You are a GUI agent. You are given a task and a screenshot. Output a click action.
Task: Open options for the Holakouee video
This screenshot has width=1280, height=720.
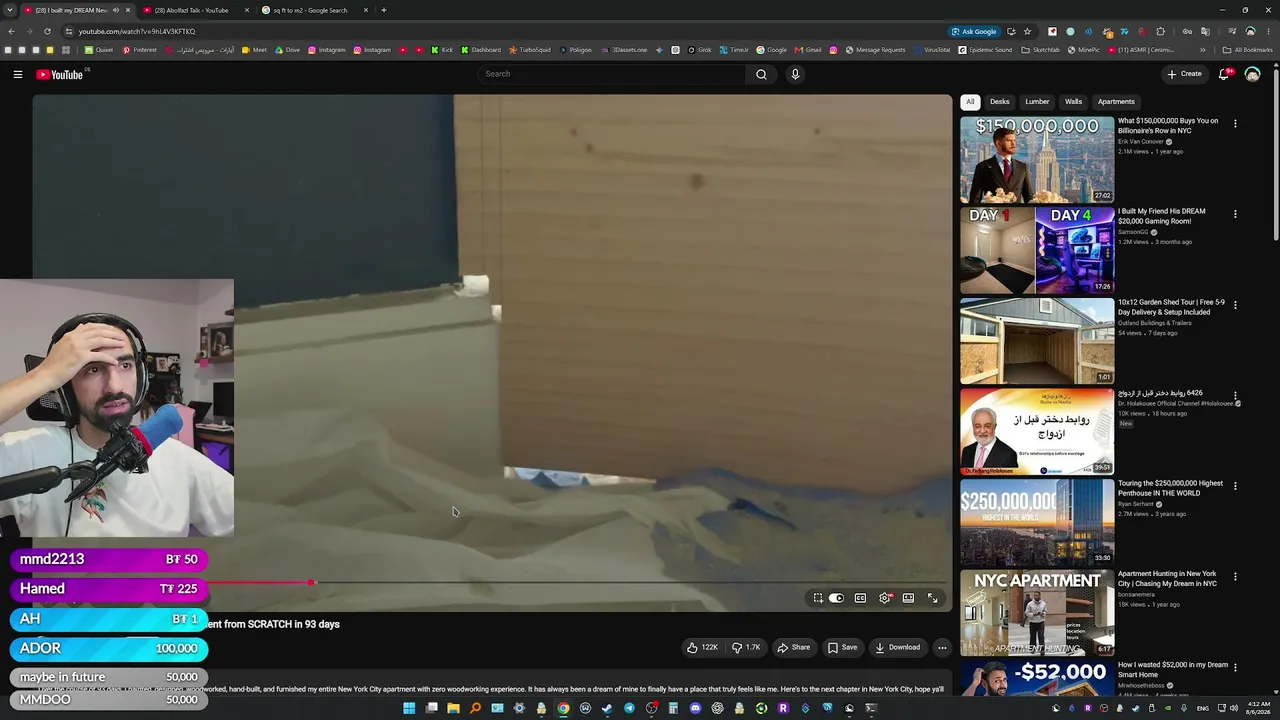pyautogui.click(x=1235, y=396)
